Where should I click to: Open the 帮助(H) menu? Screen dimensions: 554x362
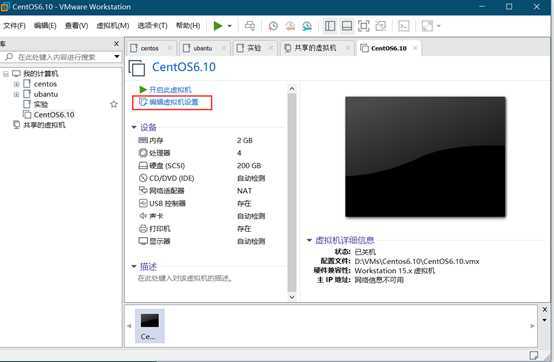(188, 26)
